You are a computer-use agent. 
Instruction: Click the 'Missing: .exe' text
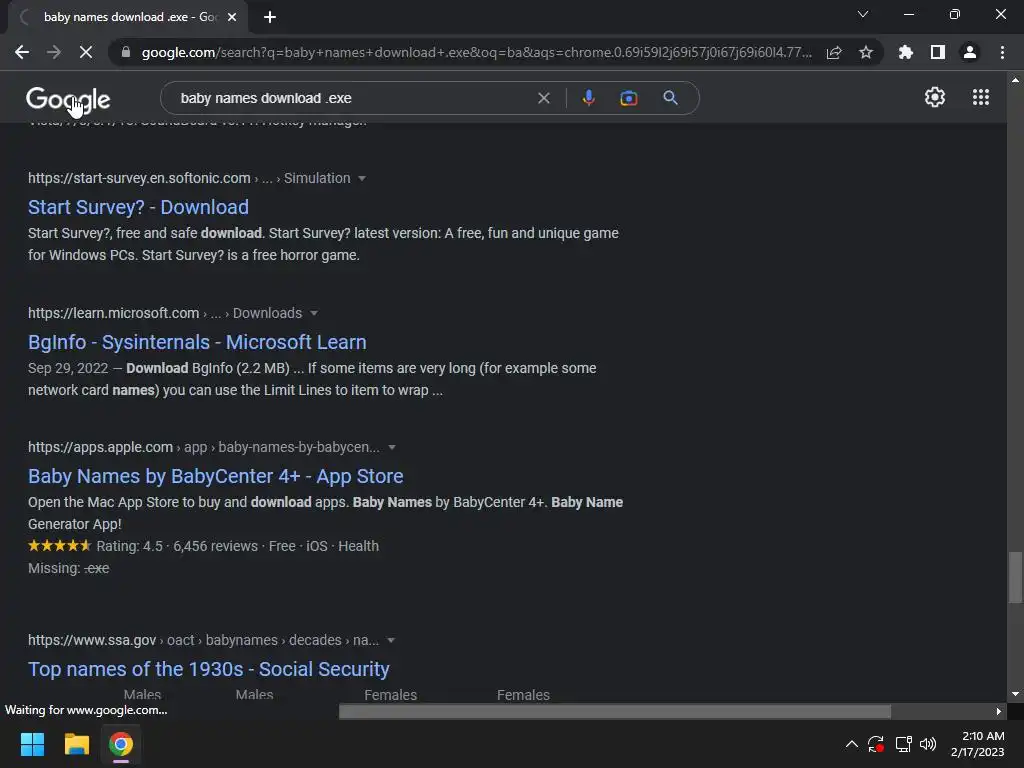(x=69, y=569)
